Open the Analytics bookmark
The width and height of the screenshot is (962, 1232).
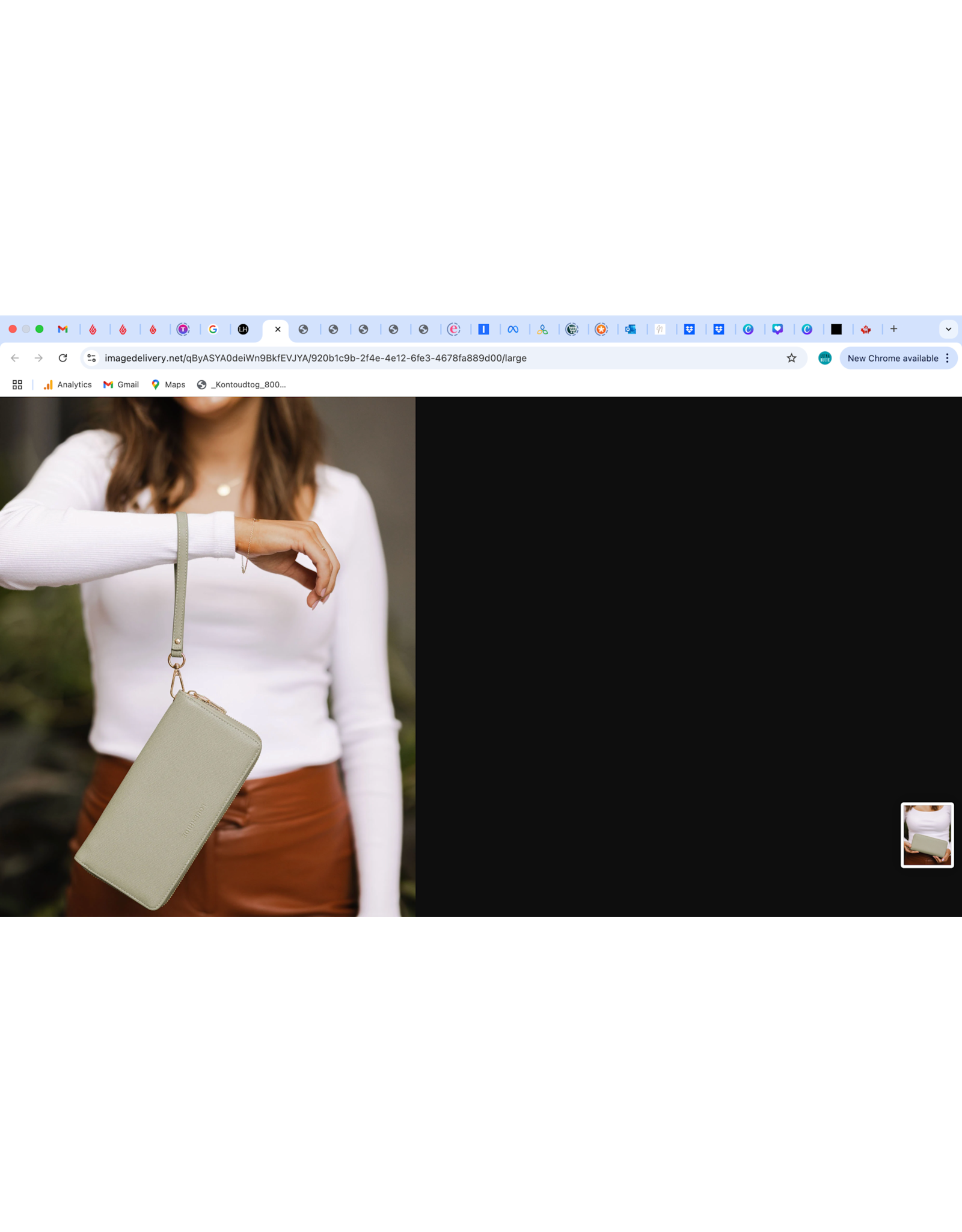coord(67,384)
